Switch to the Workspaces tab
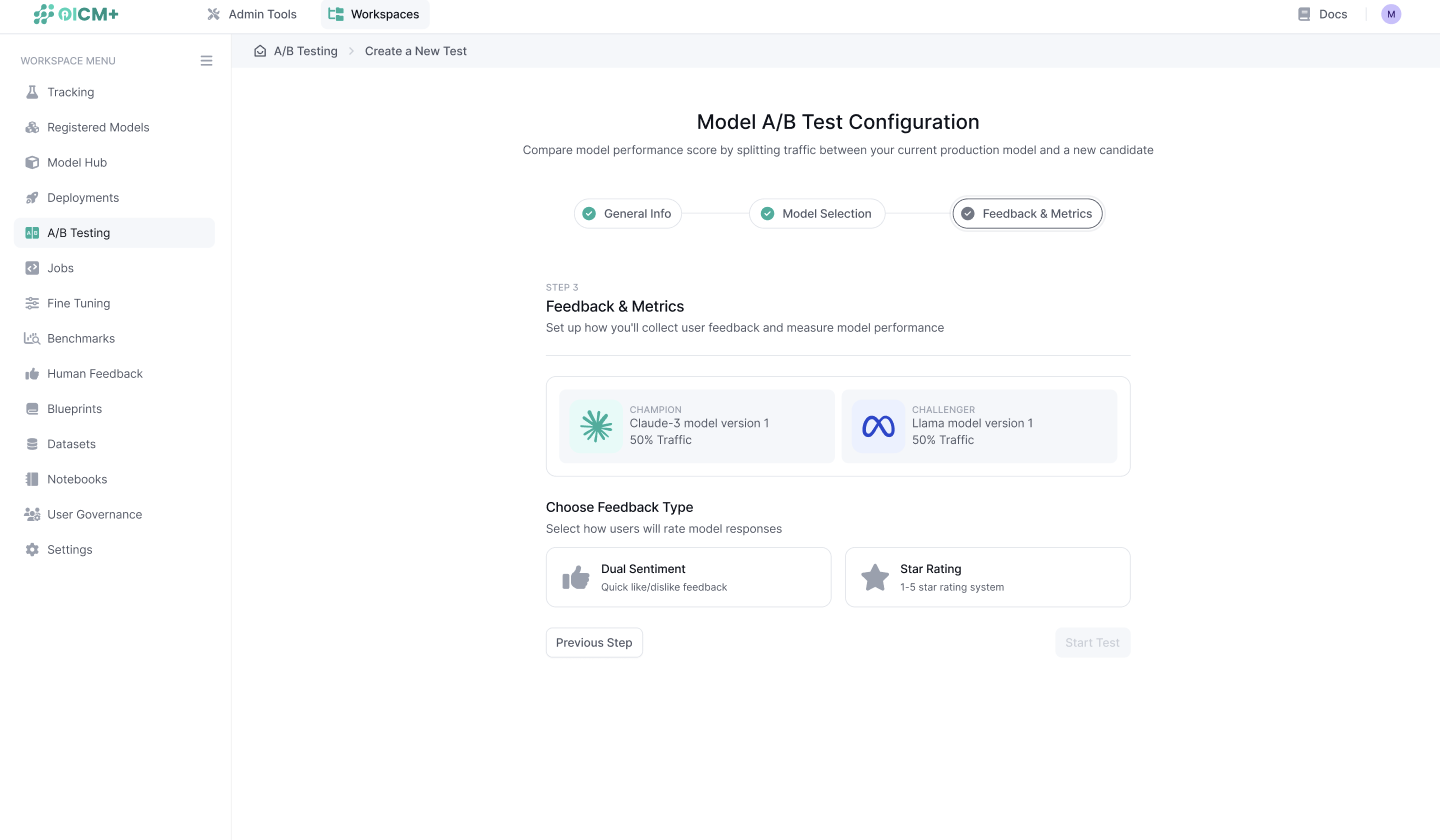Image resolution: width=1440 pixels, height=840 pixels. pyautogui.click(x=374, y=14)
